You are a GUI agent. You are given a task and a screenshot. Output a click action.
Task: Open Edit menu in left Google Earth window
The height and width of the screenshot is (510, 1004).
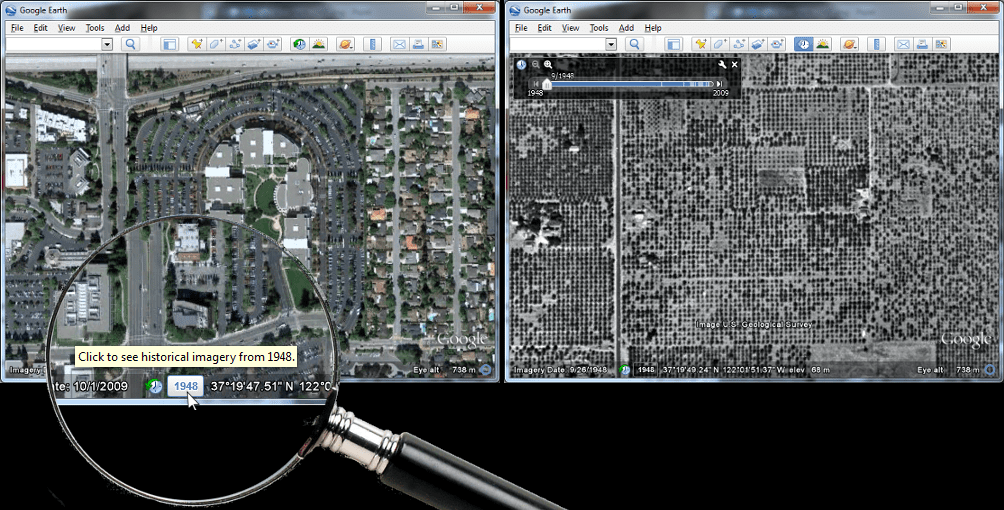(40, 28)
